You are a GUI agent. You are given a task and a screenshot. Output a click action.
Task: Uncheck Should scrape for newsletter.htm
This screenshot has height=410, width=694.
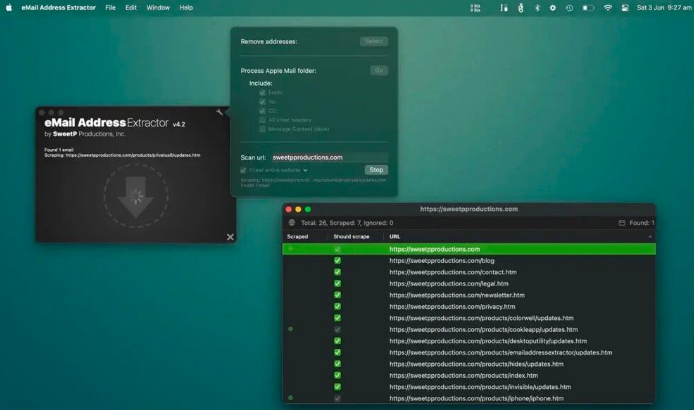click(337, 295)
